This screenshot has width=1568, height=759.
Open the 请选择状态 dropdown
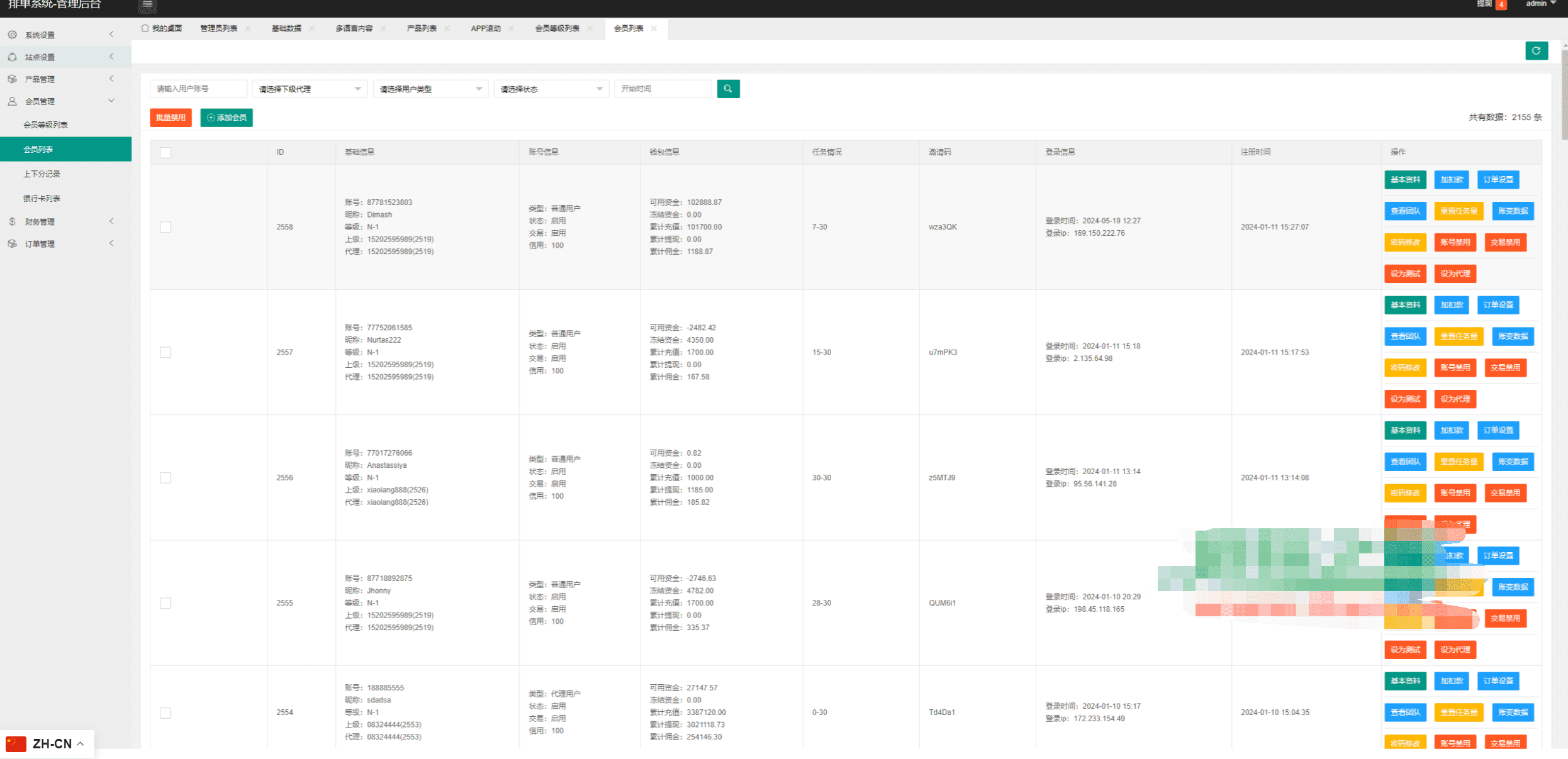[551, 89]
